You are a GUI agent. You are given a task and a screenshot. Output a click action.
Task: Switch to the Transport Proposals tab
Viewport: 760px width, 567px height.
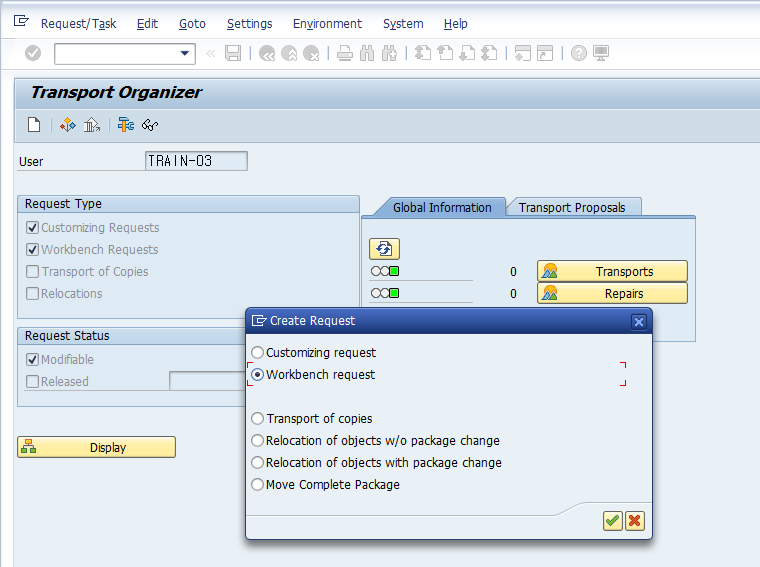point(572,207)
